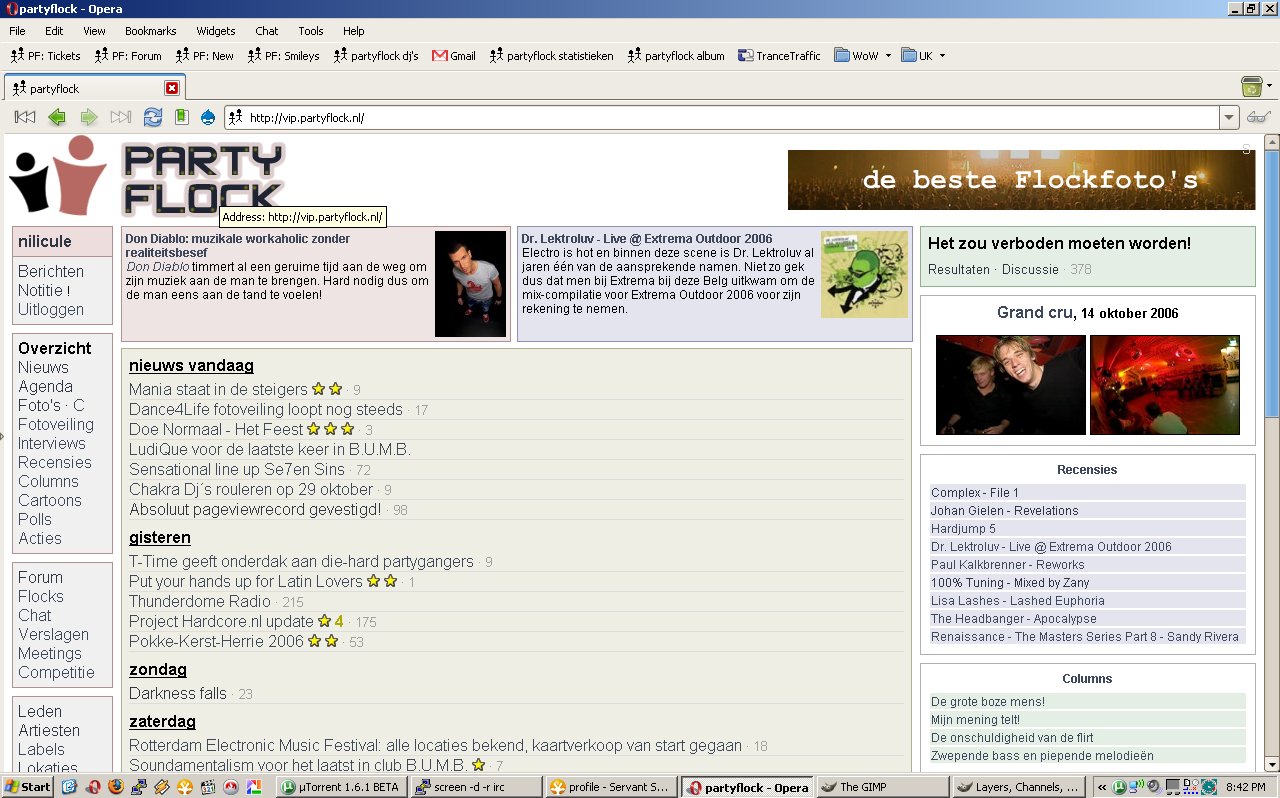Click the Windows Start button
The image size is (1280, 798).
coord(27,787)
